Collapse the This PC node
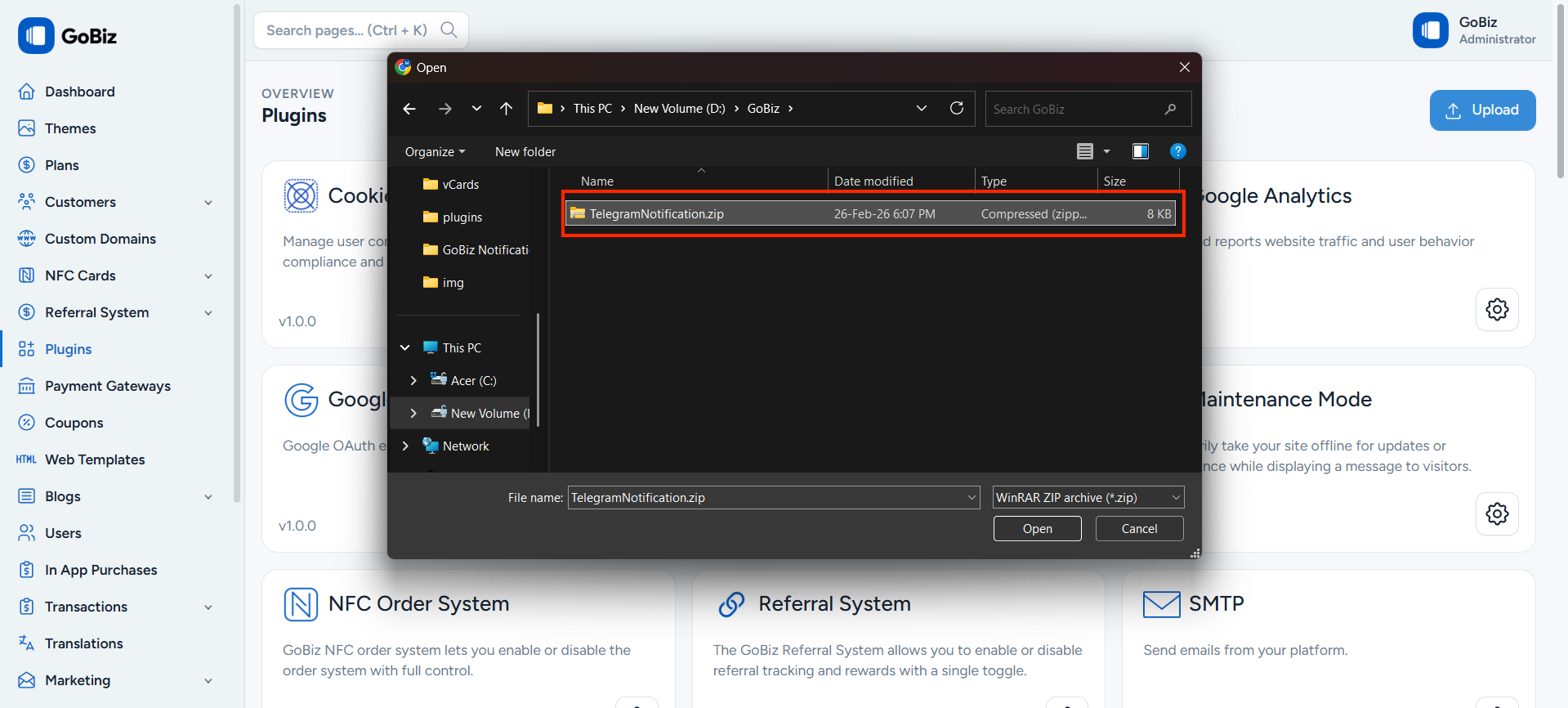This screenshot has height=708, width=1568. pos(405,348)
